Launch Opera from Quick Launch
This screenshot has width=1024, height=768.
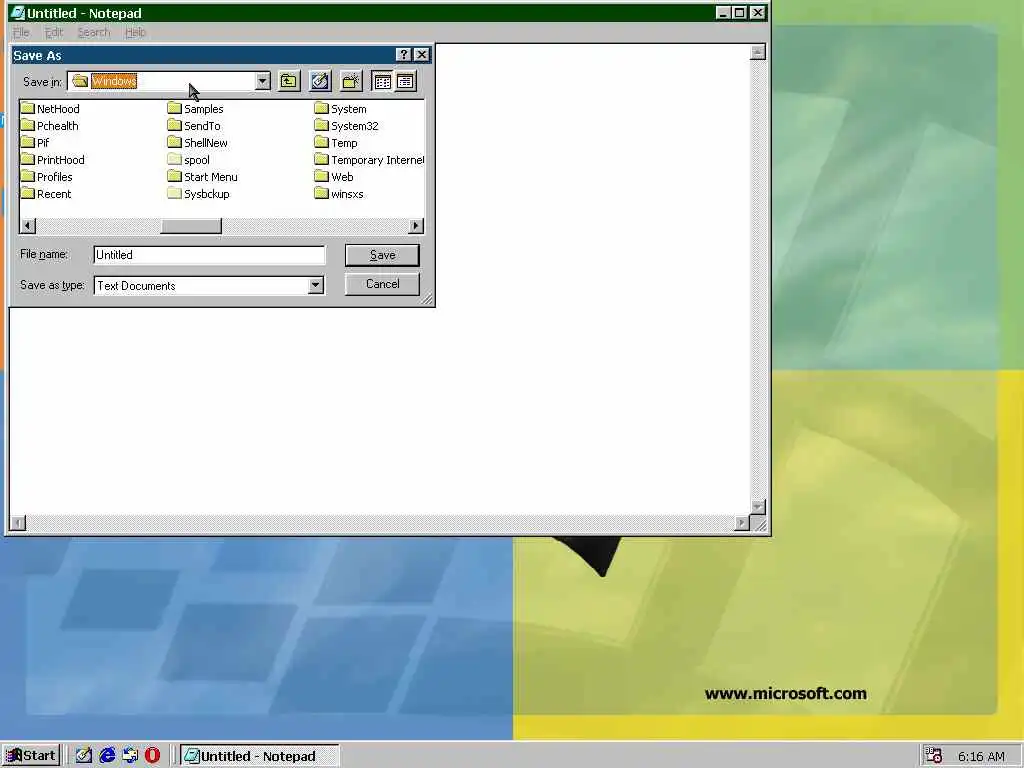pos(152,756)
